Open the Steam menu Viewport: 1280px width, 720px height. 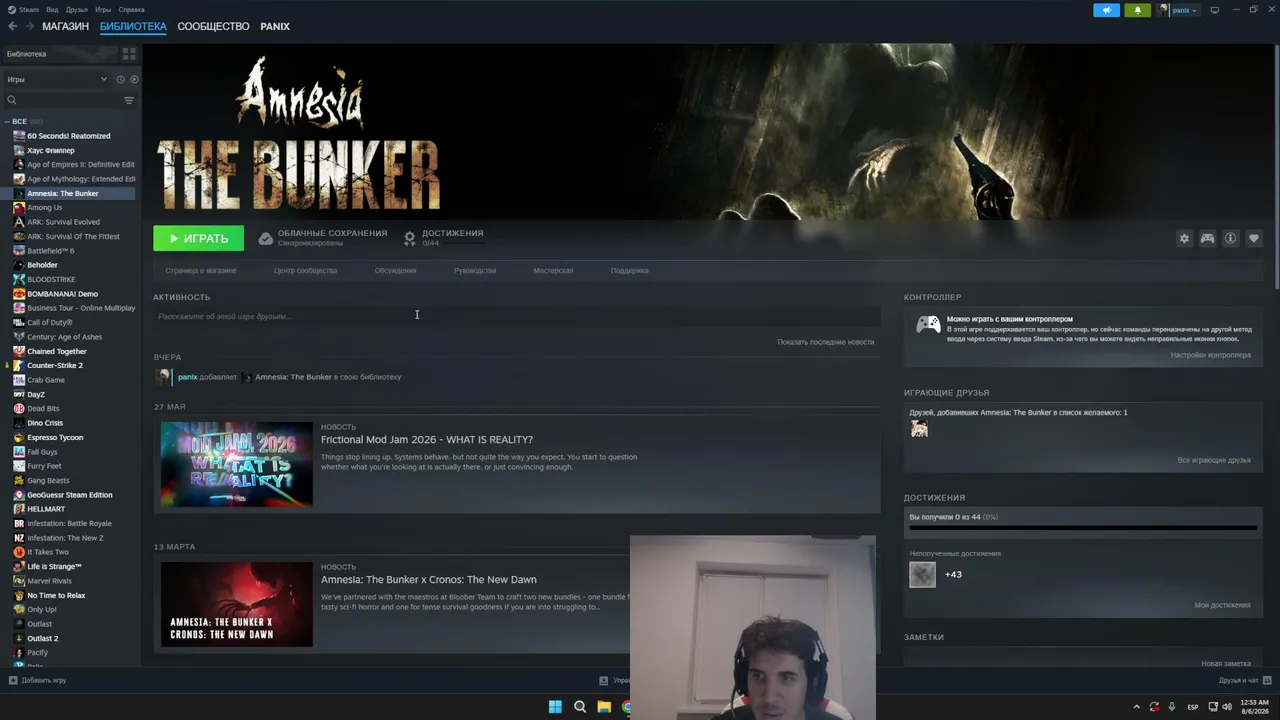pyautogui.click(x=29, y=10)
